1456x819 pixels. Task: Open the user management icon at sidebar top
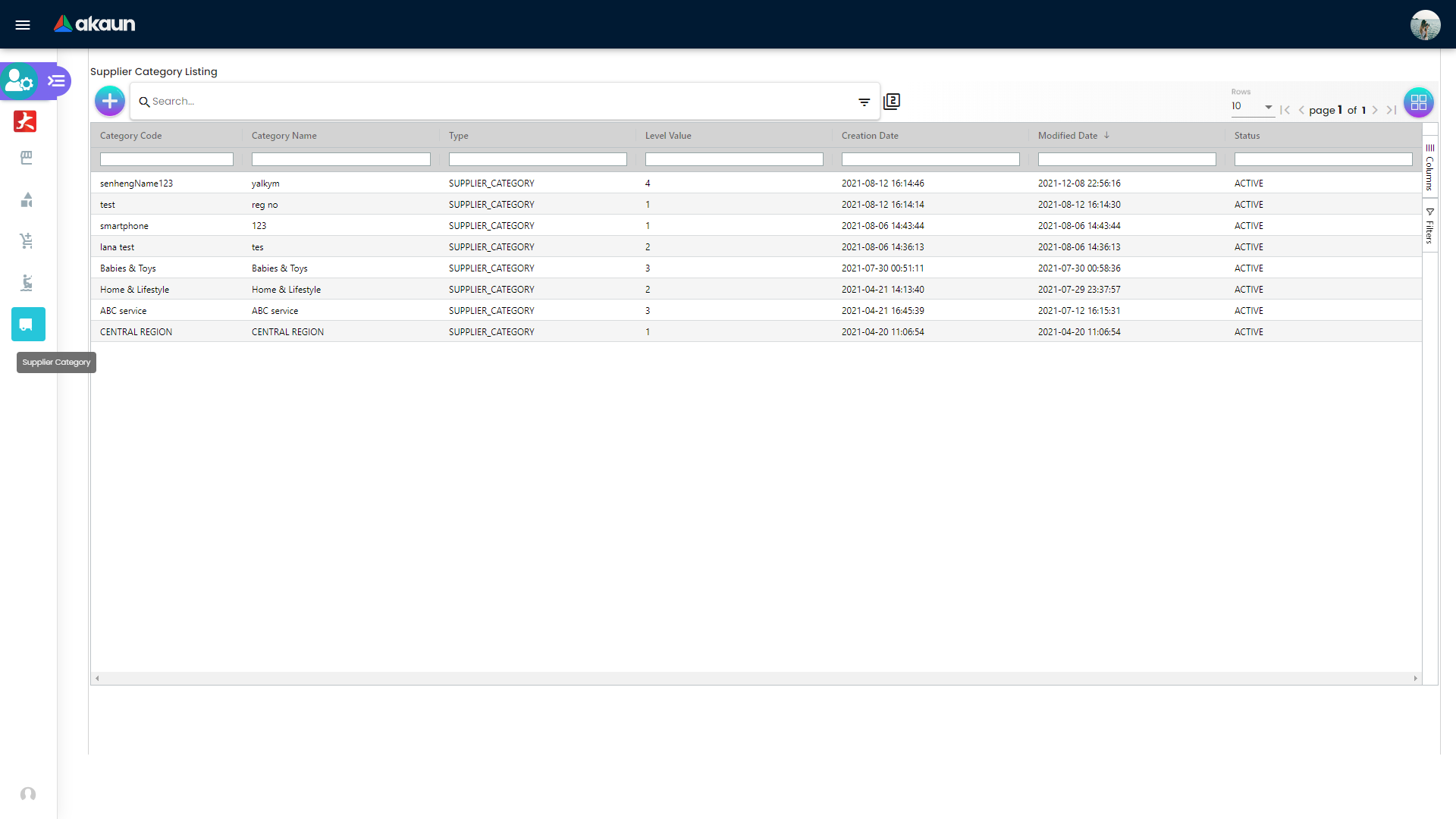tap(19, 81)
